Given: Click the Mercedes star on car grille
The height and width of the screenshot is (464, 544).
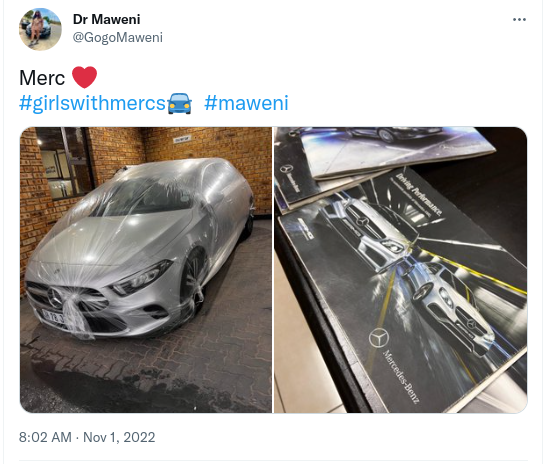Looking at the screenshot, I should coord(56,298).
